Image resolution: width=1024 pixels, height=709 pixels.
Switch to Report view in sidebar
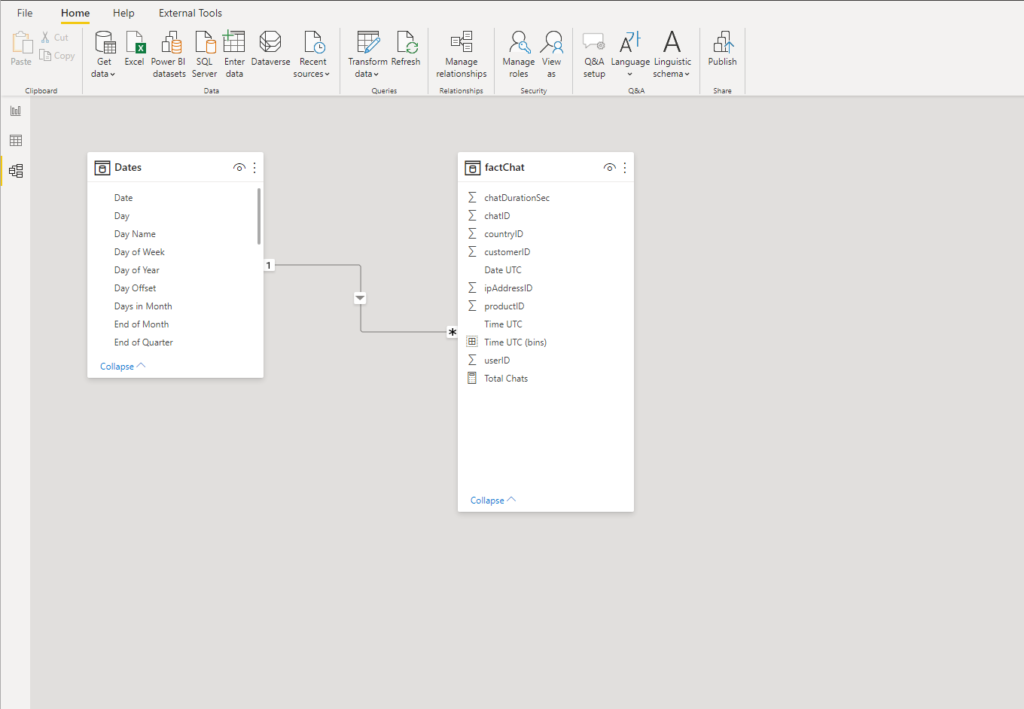tap(16, 111)
